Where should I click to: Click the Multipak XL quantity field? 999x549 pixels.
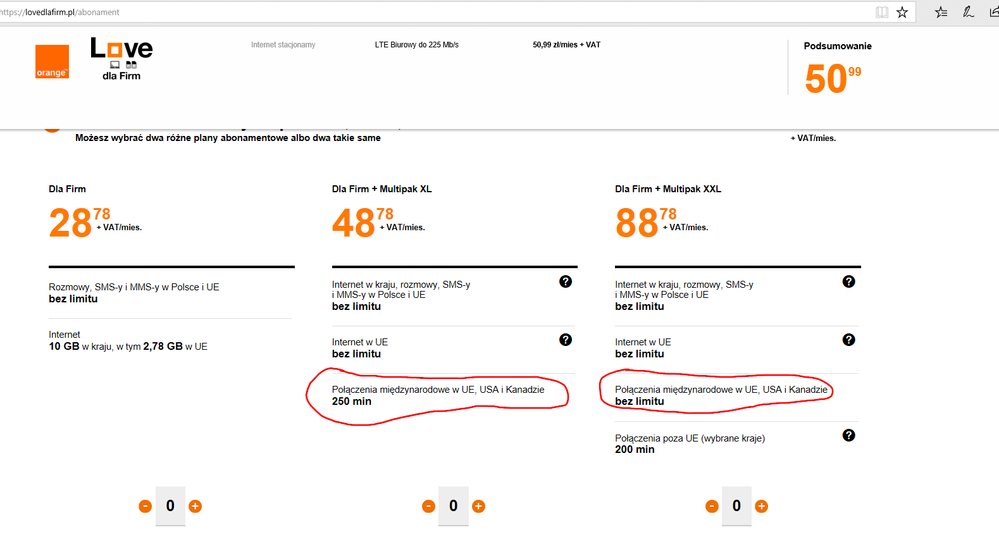point(453,506)
